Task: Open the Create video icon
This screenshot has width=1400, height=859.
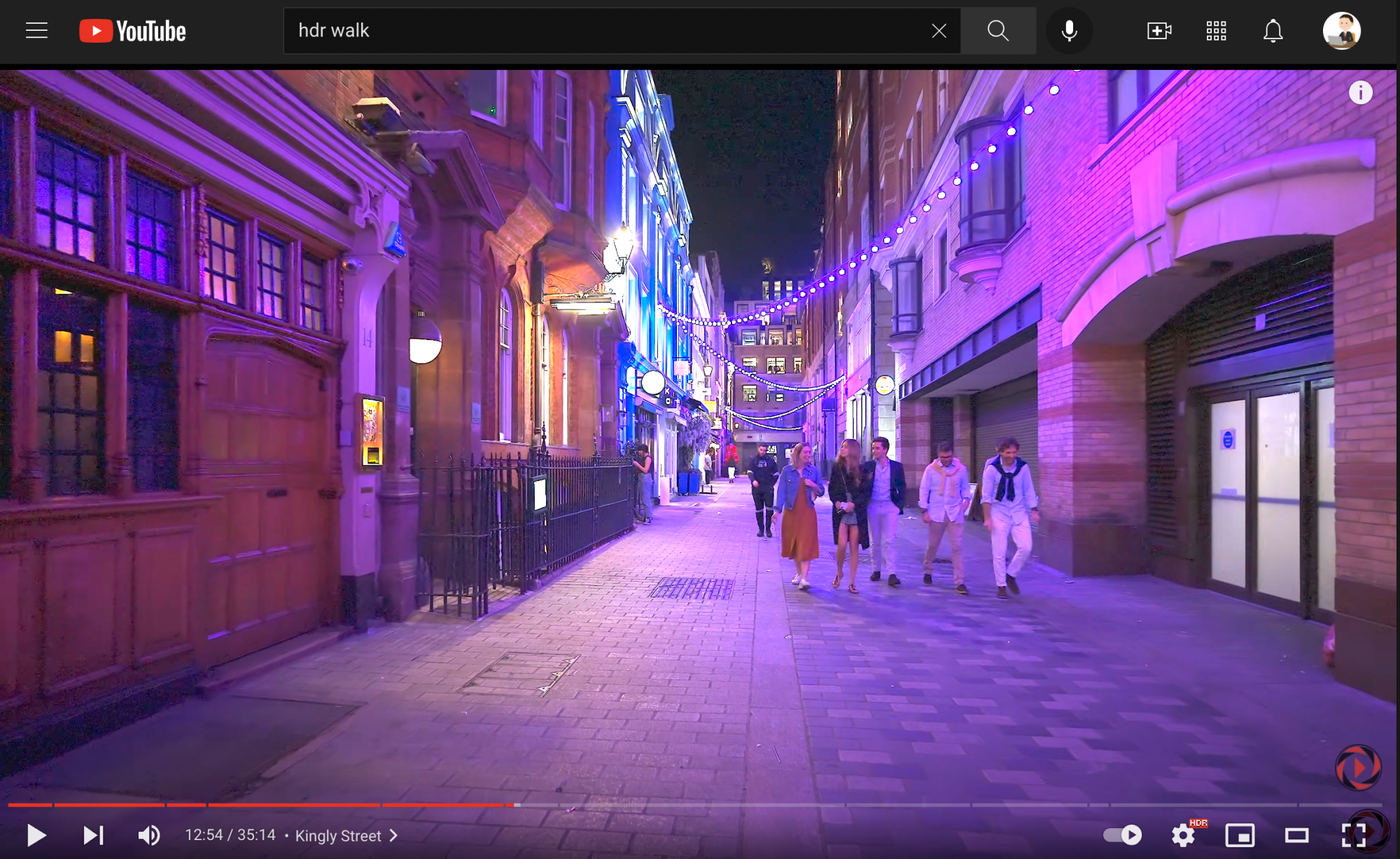Action: click(x=1158, y=31)
